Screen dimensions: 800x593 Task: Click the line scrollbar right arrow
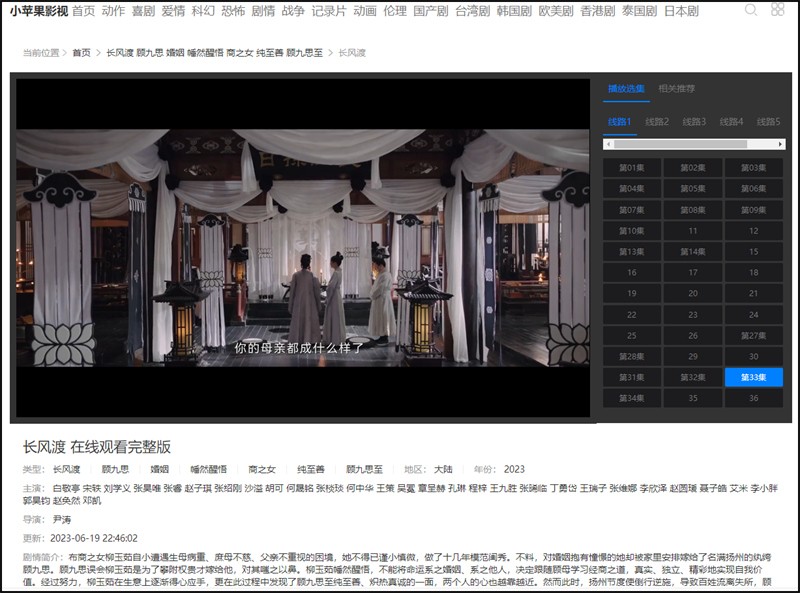782,144
